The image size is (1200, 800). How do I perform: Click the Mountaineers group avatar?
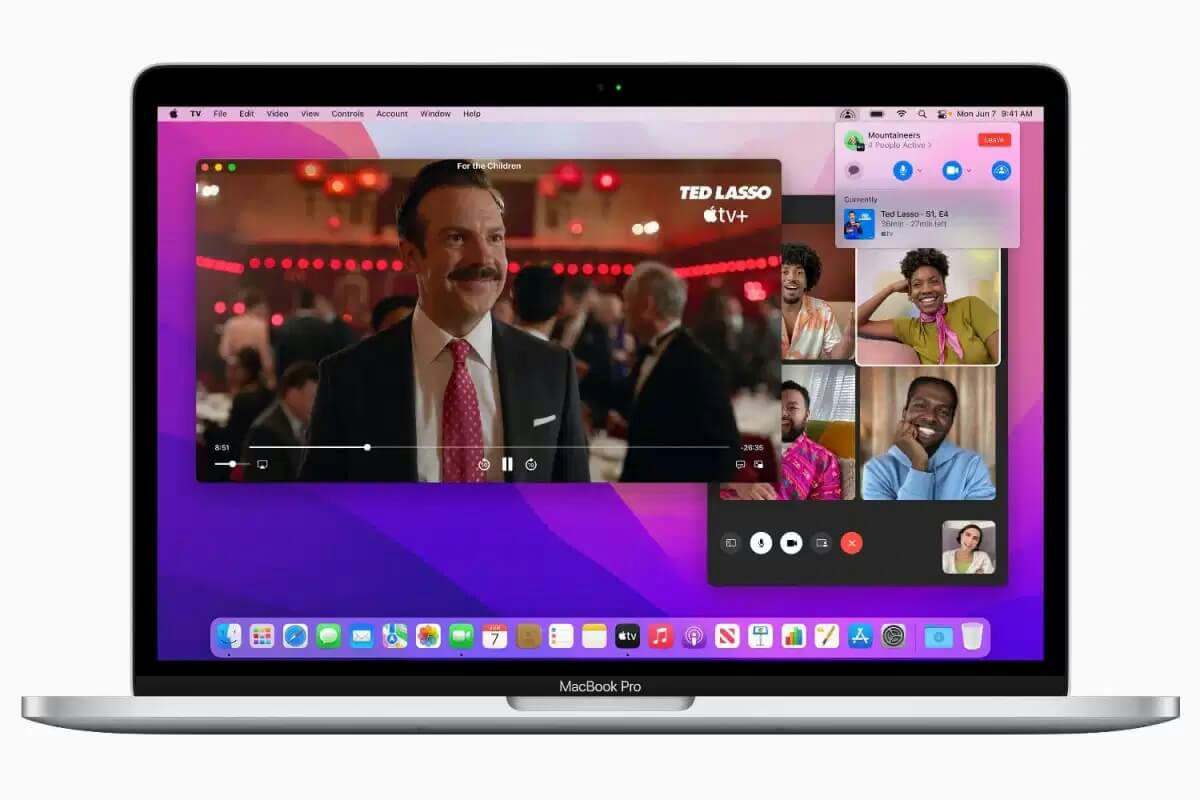point(853,140)
